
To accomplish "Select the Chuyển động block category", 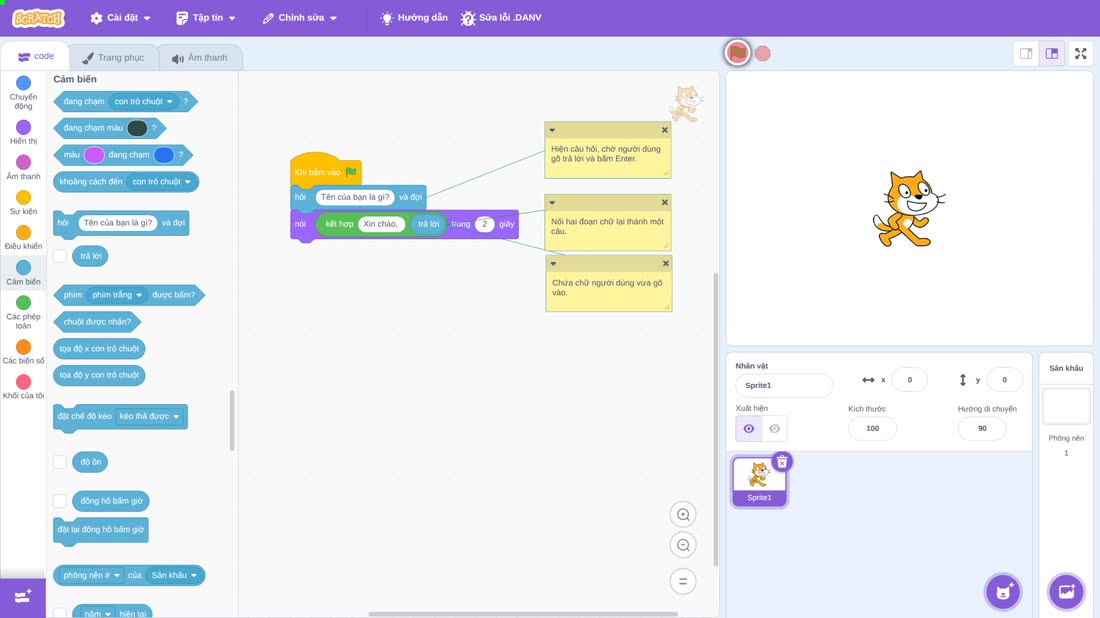I will point(23,93).
